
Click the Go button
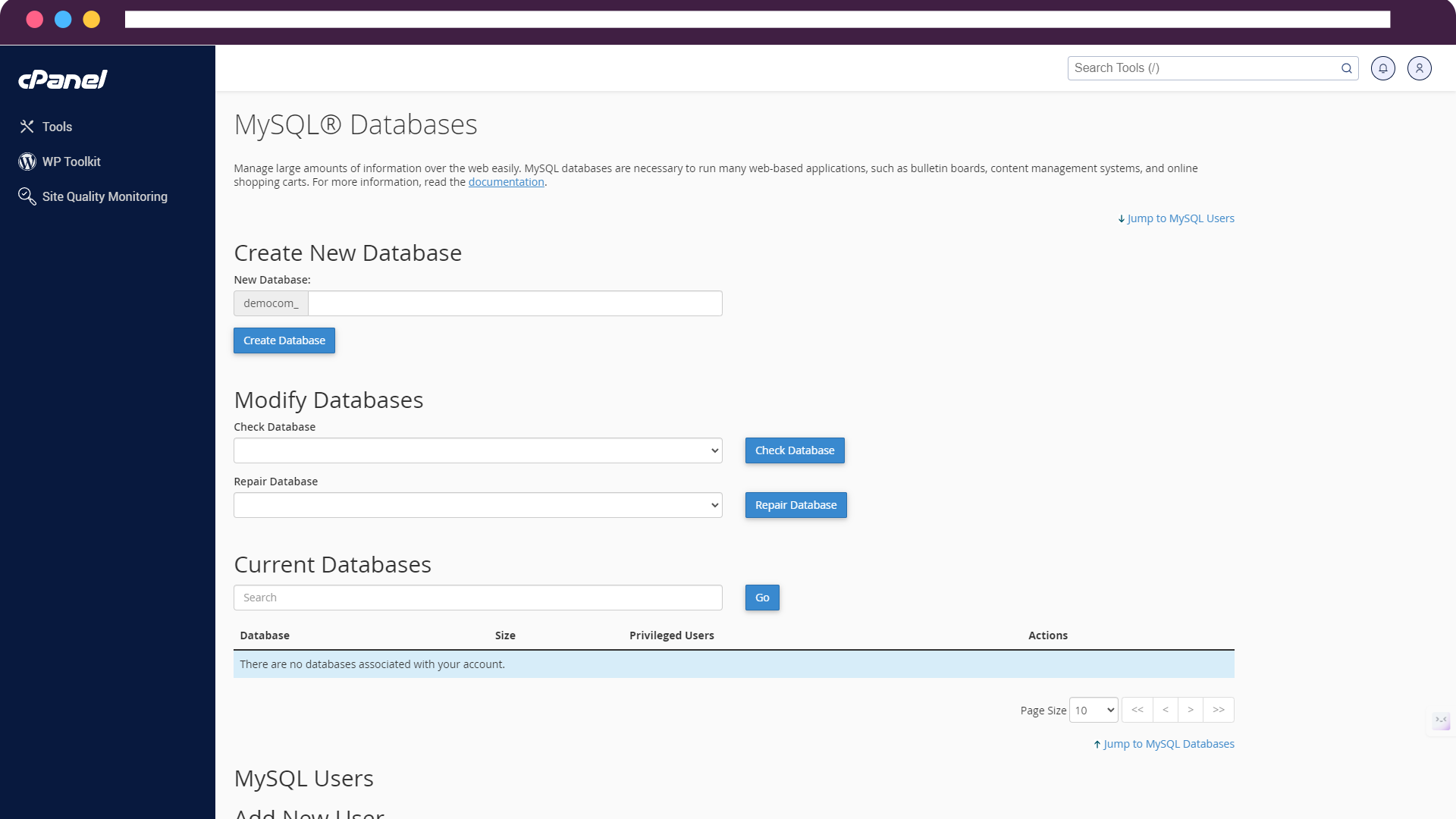[x=762, y=598]
